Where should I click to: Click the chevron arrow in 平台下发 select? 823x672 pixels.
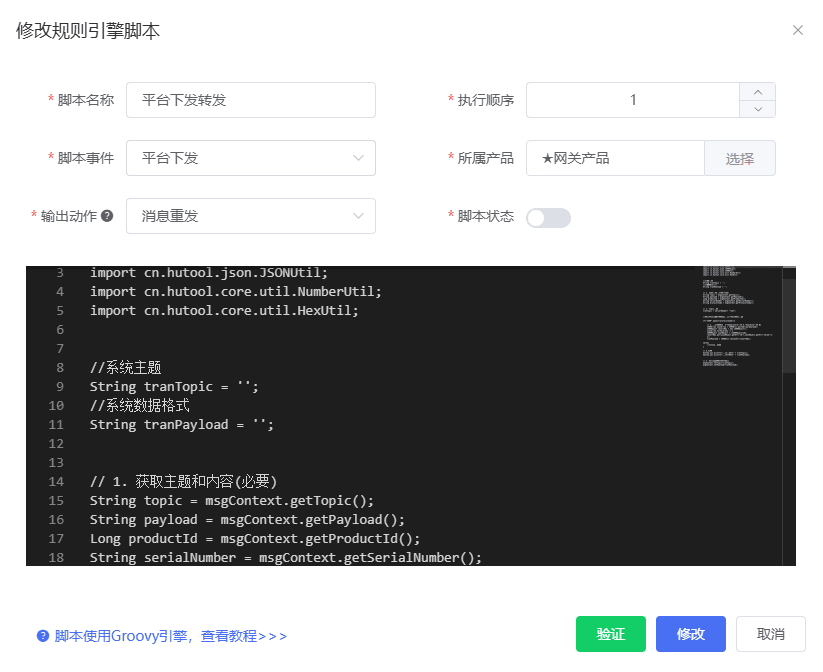tap(358, 158)
